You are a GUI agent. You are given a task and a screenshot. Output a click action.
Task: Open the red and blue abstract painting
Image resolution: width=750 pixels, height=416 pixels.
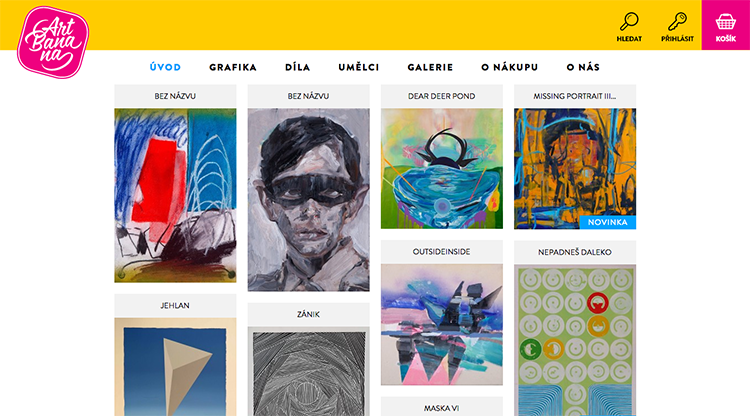(x=175, y=196)
